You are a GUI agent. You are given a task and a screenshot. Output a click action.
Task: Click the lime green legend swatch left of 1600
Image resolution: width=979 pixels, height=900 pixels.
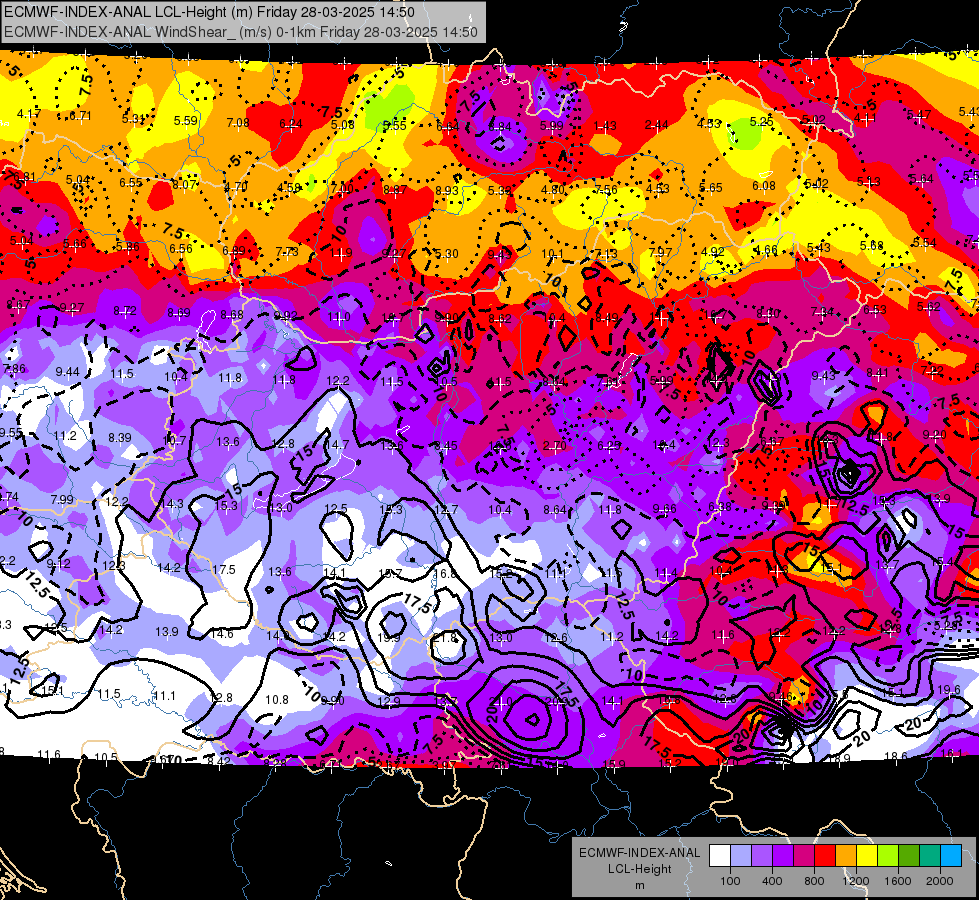(888, 856)
